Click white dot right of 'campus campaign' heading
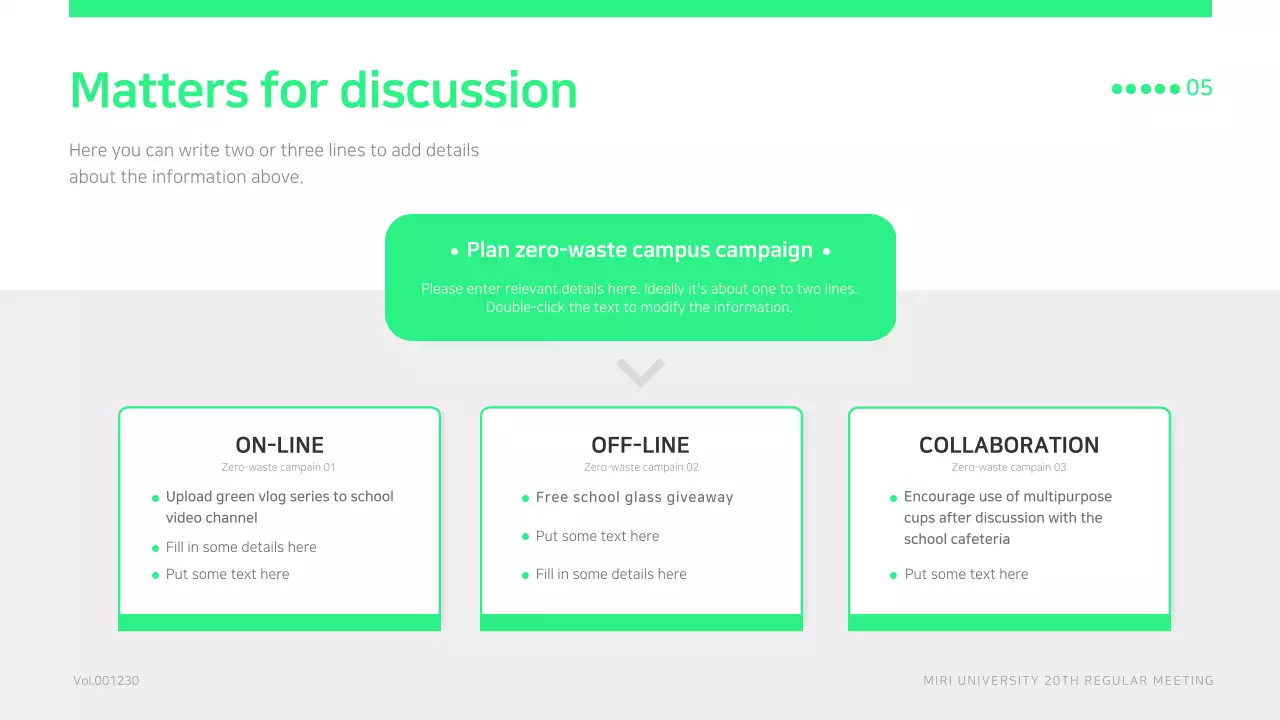1280x720 pixels. pos(826,252)
